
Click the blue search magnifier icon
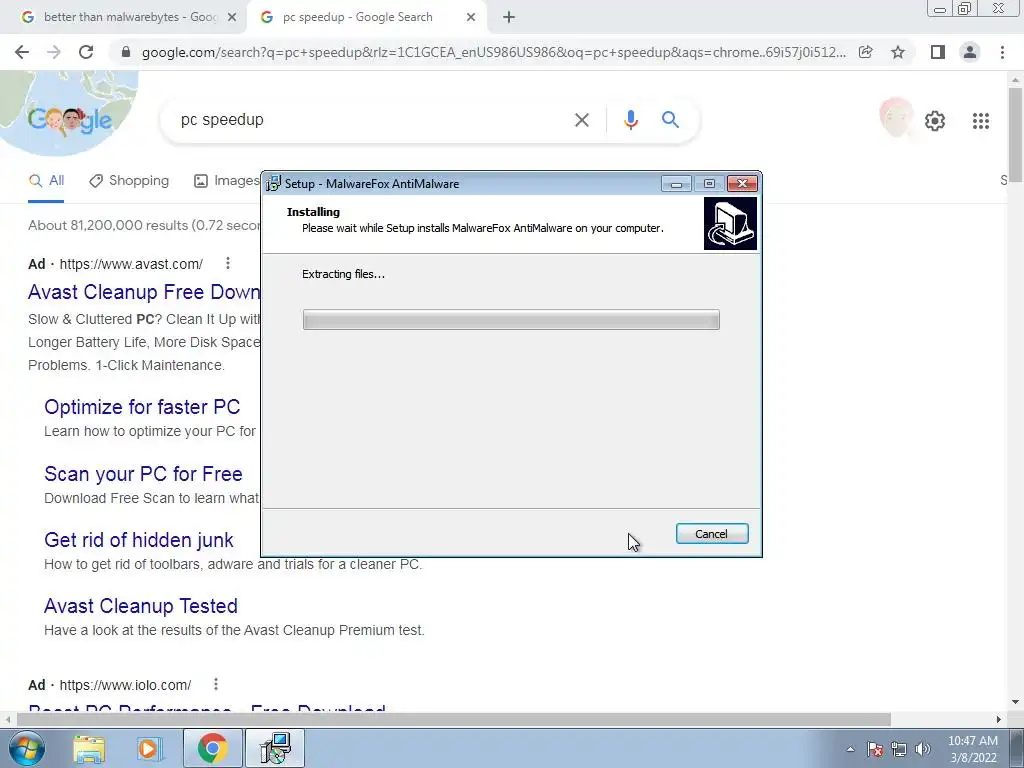point(670,120)
